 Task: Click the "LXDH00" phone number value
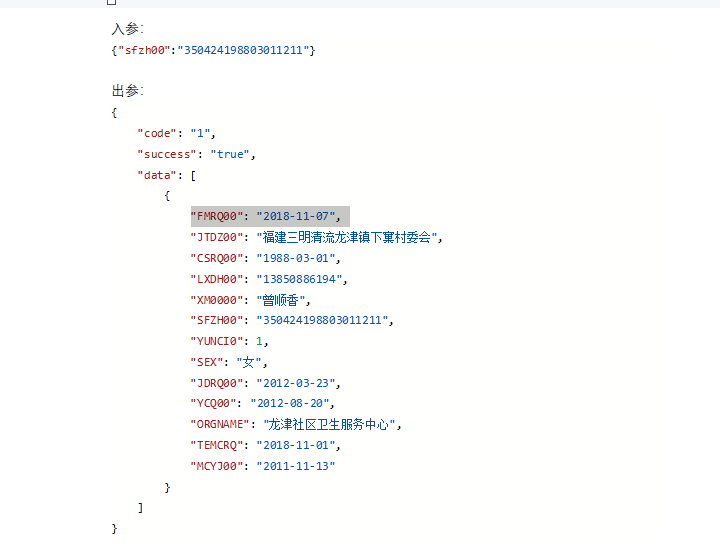pyautogui.click(x=301, y=279)
